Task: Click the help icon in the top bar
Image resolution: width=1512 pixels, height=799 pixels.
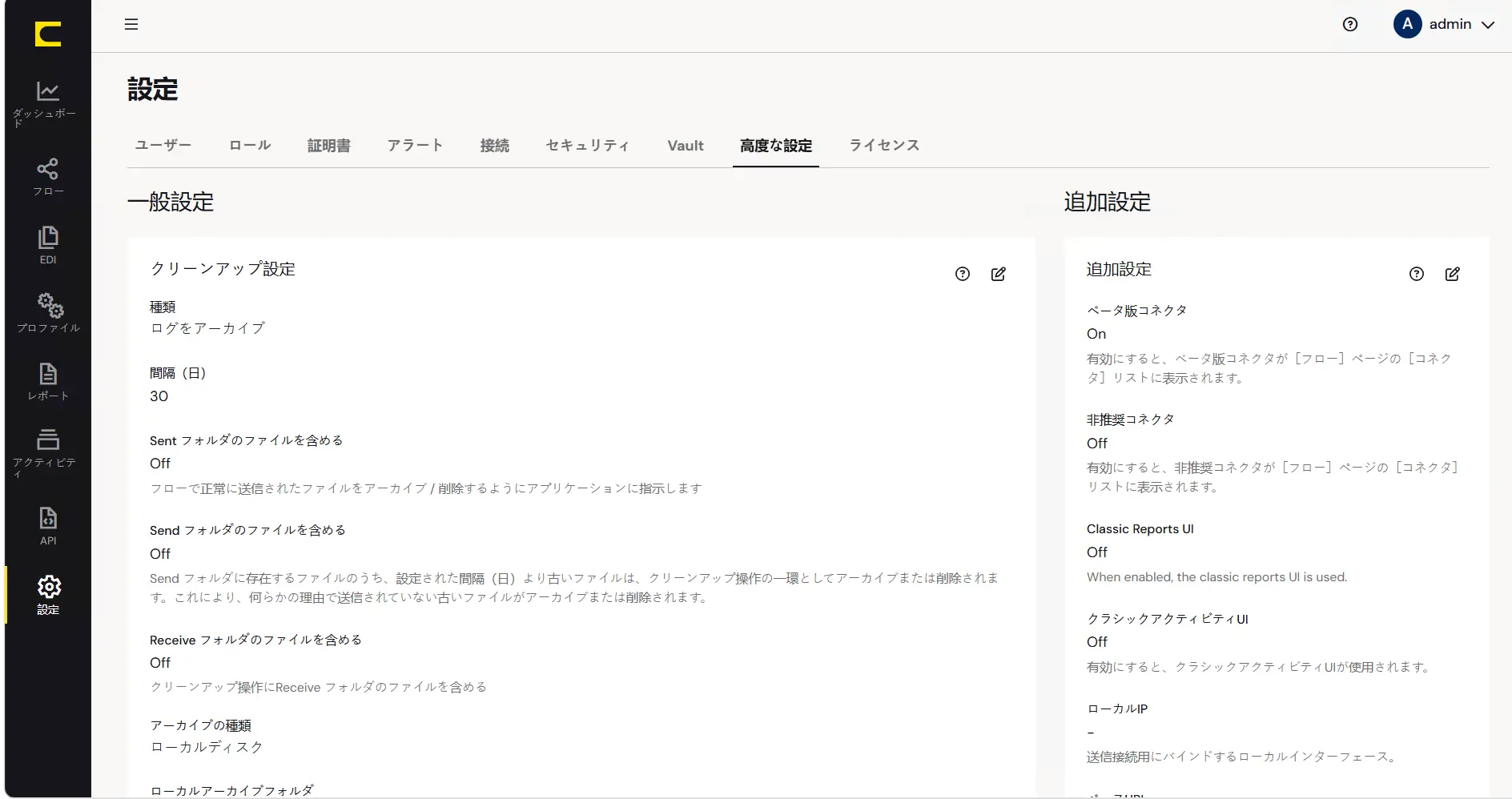Action: point(1350,24)
